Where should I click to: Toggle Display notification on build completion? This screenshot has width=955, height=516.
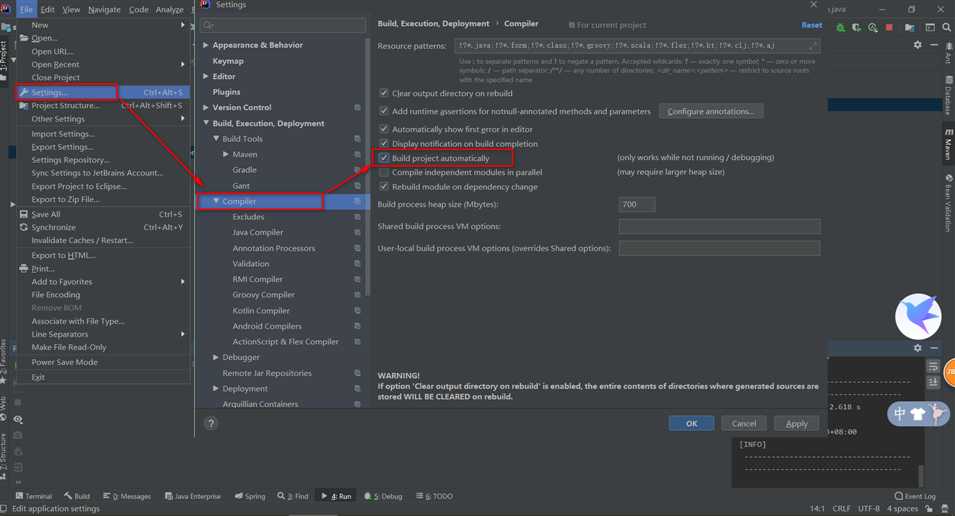click(x=384, y=144)
